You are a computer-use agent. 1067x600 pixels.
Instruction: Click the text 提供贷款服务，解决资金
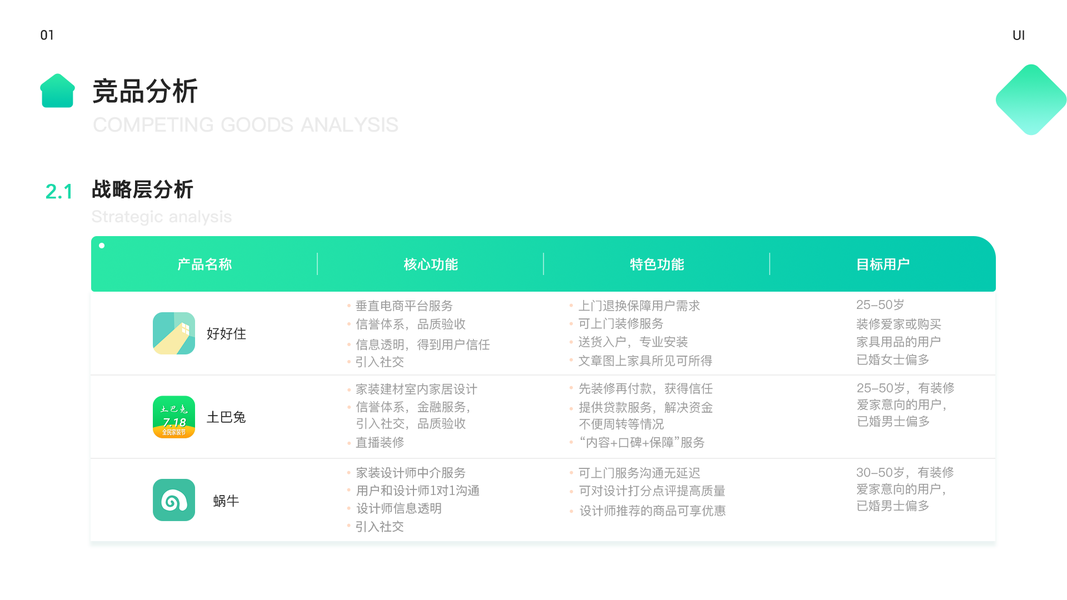[x=646, y=407]
